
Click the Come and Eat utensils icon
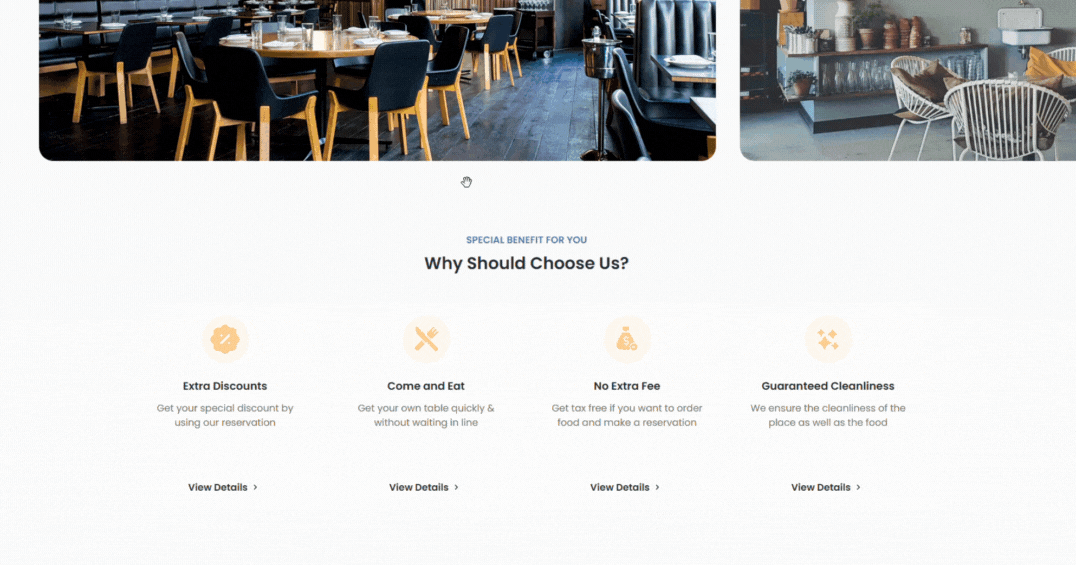click(x=426, y=339)
